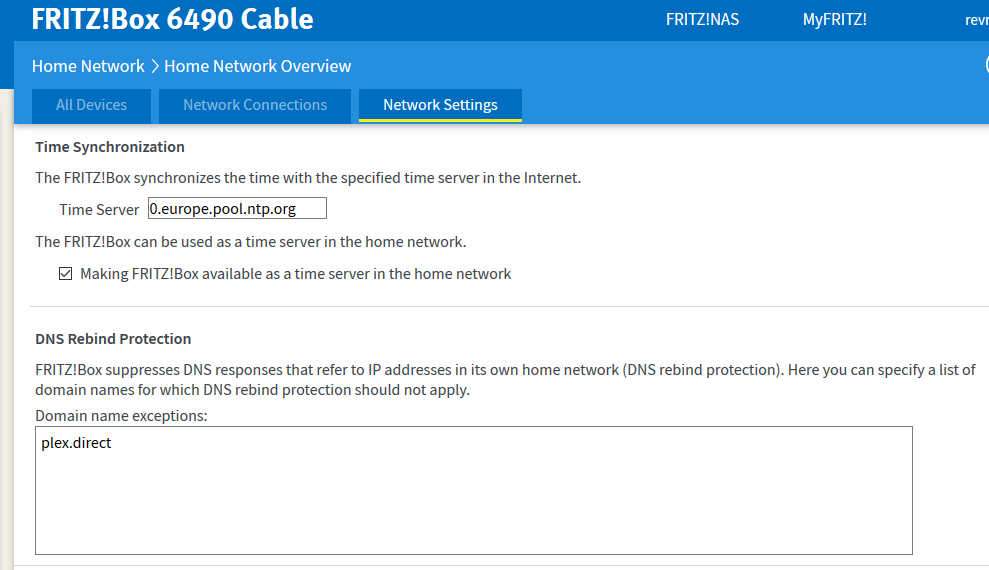
Task: Click the 'Making FRITZ!Box available as time server' label
Action: [x=295, y=274]
